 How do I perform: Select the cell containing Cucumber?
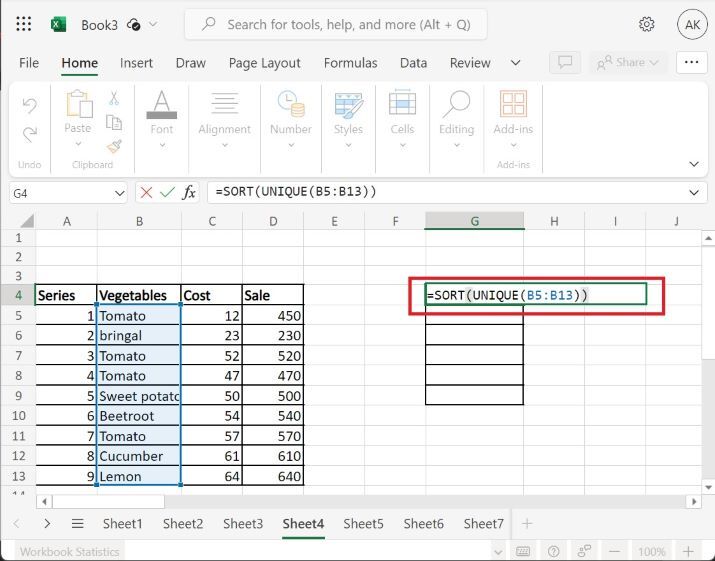139,456
